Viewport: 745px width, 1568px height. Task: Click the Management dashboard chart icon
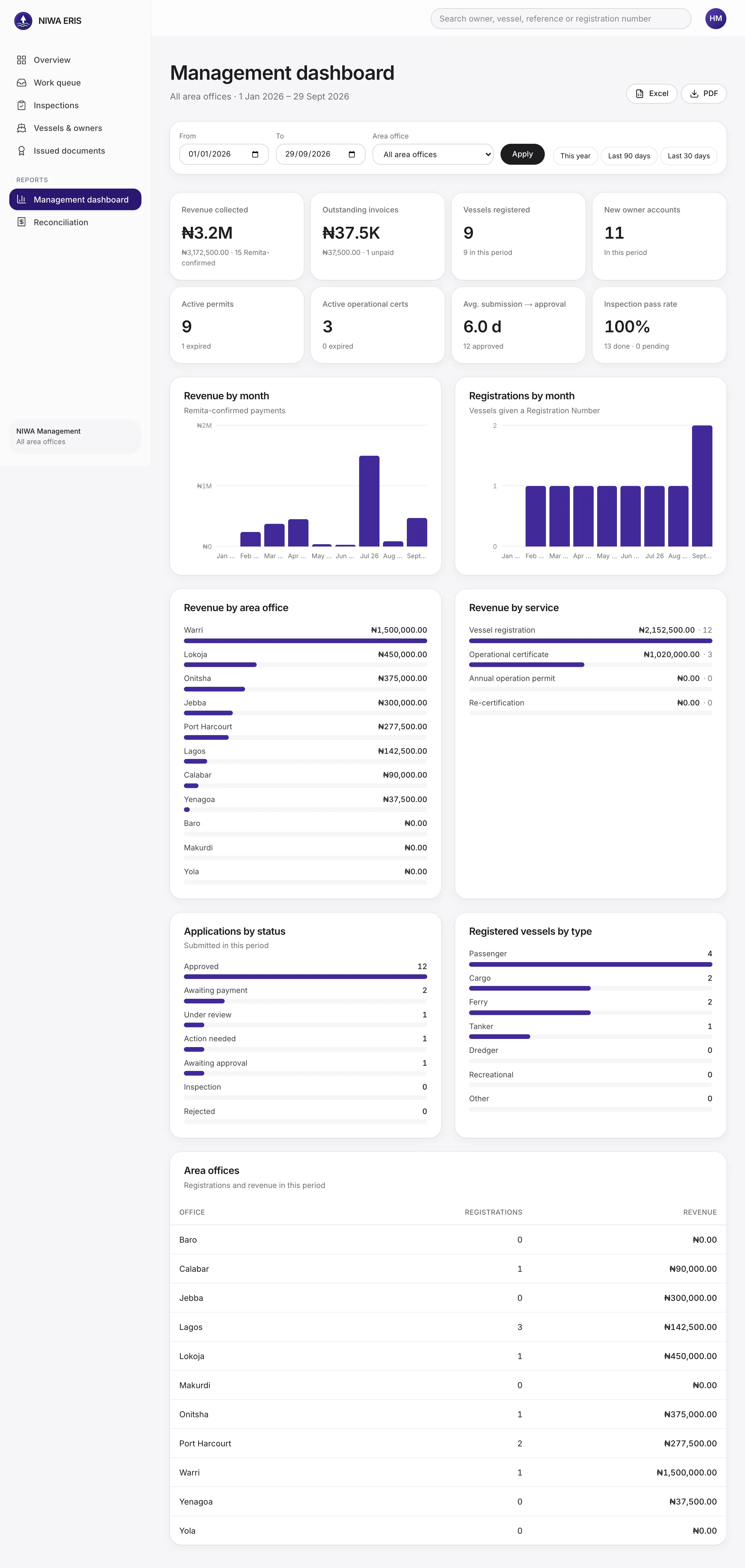point(22,199)
